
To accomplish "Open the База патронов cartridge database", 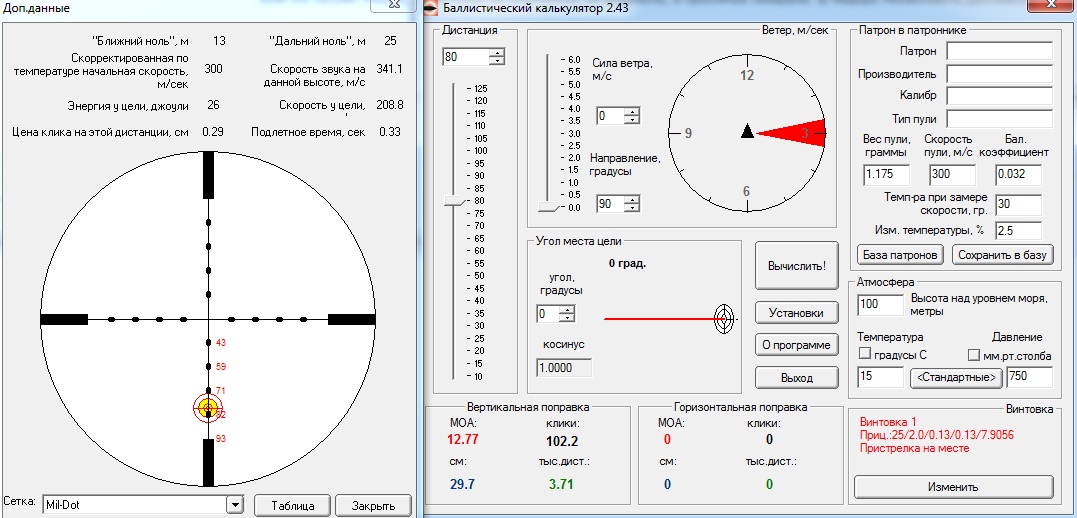I will 900,255.
